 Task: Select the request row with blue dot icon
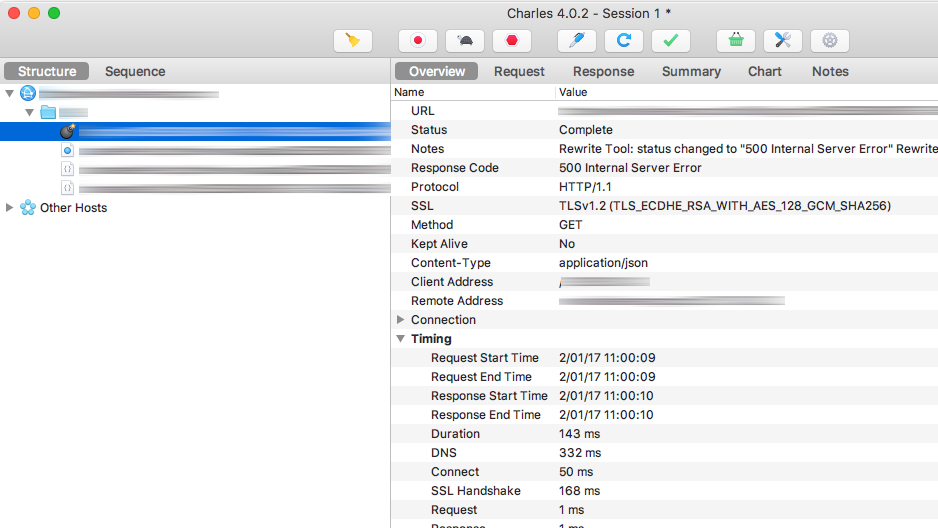pos(195,150)
